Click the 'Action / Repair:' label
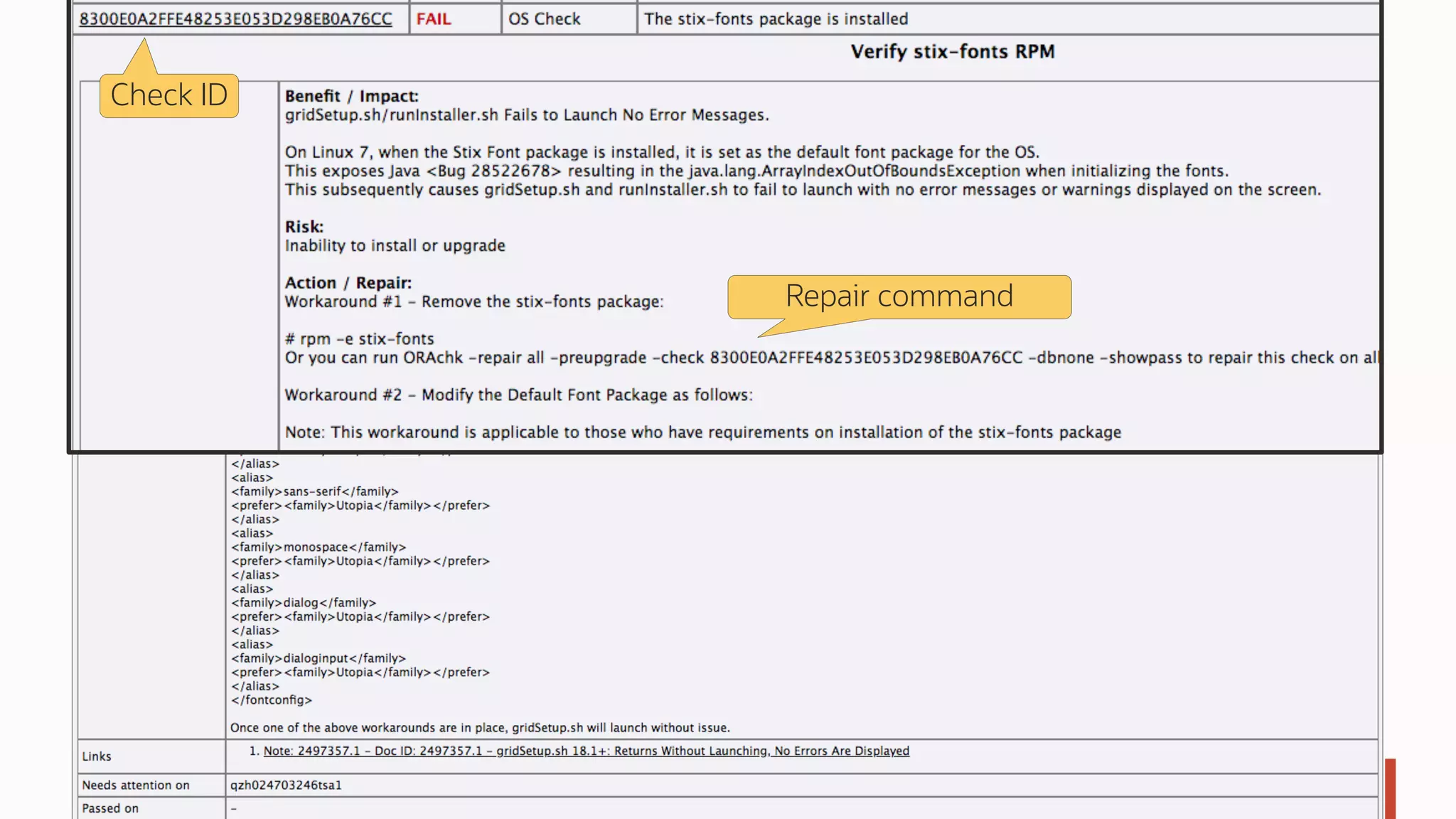The image size is (1456, 819). [348, 283]
